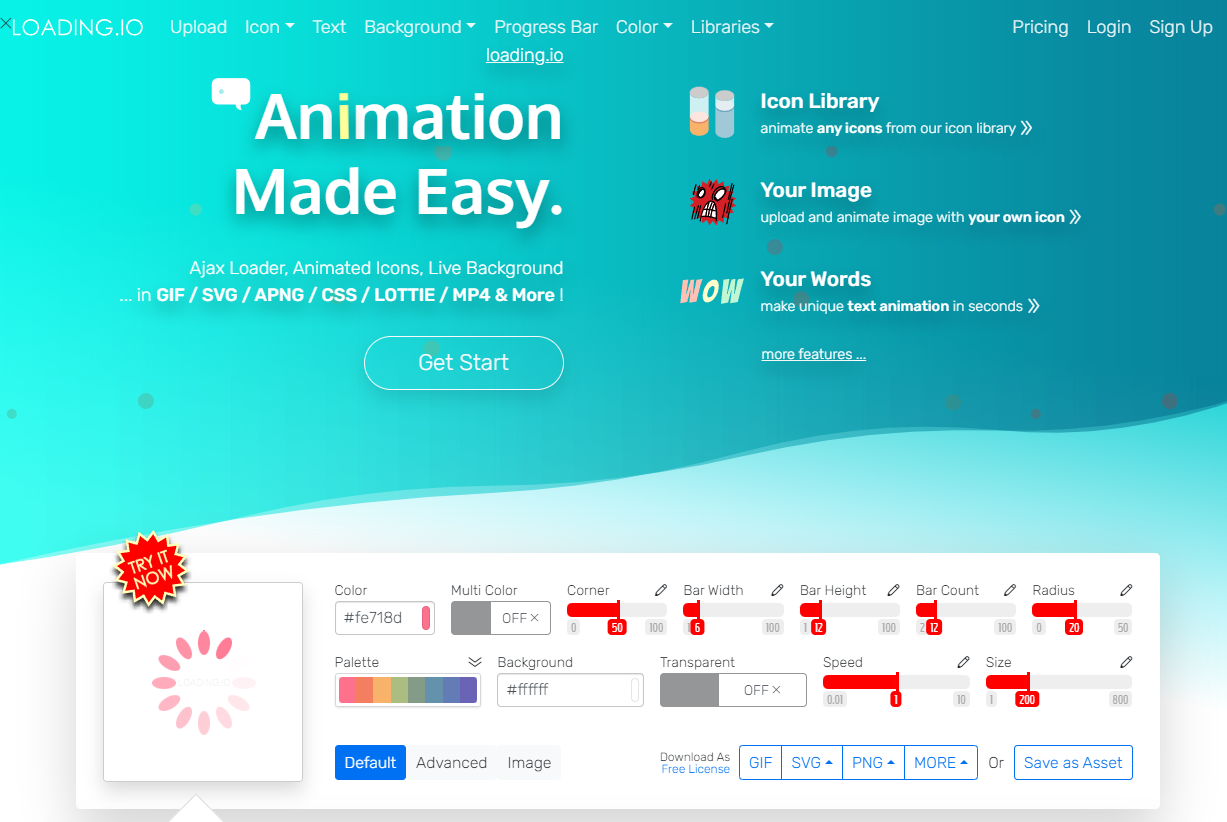
Task: Open the MORE download dropdown
Action: 941,763
